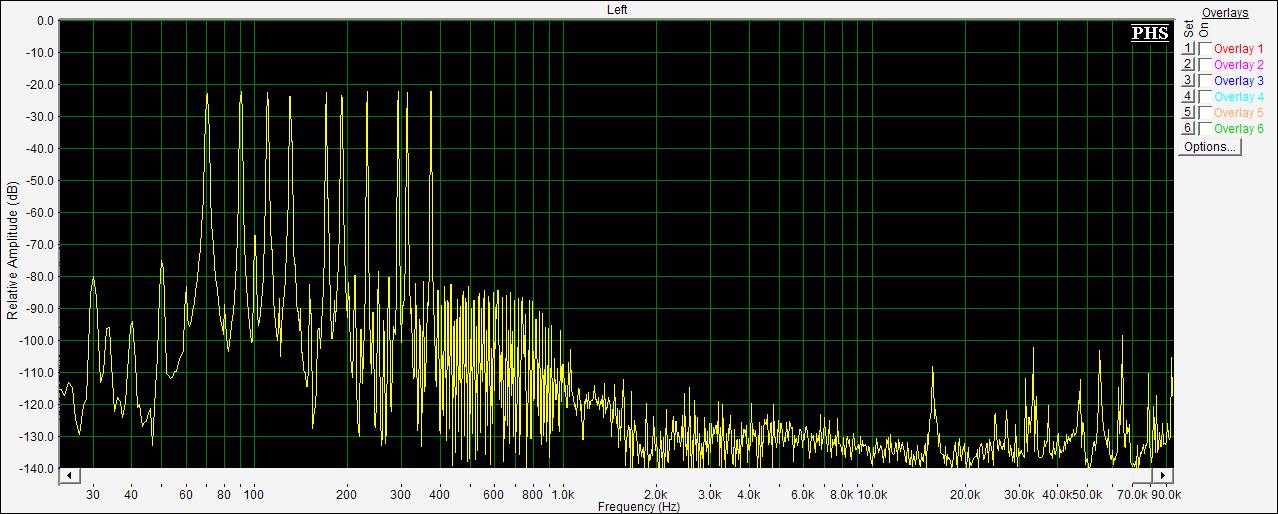1278x514 pixels.
Task: Click the Set 2 overlay button
Action: (x=1188, y=65)
